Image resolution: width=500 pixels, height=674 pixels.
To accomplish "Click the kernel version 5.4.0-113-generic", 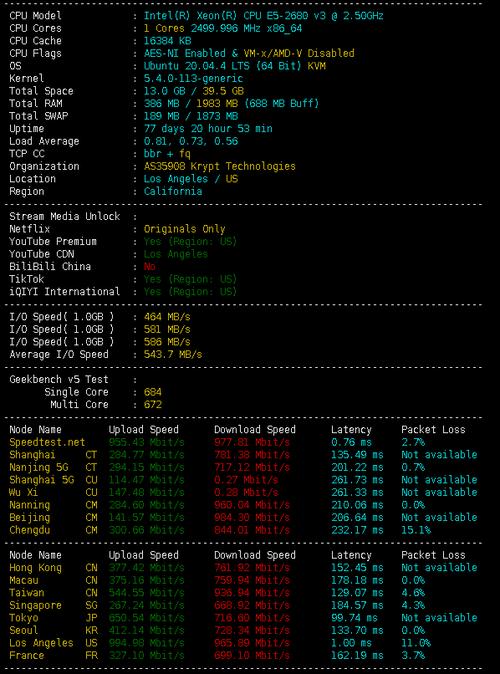I will coord(193,79).
